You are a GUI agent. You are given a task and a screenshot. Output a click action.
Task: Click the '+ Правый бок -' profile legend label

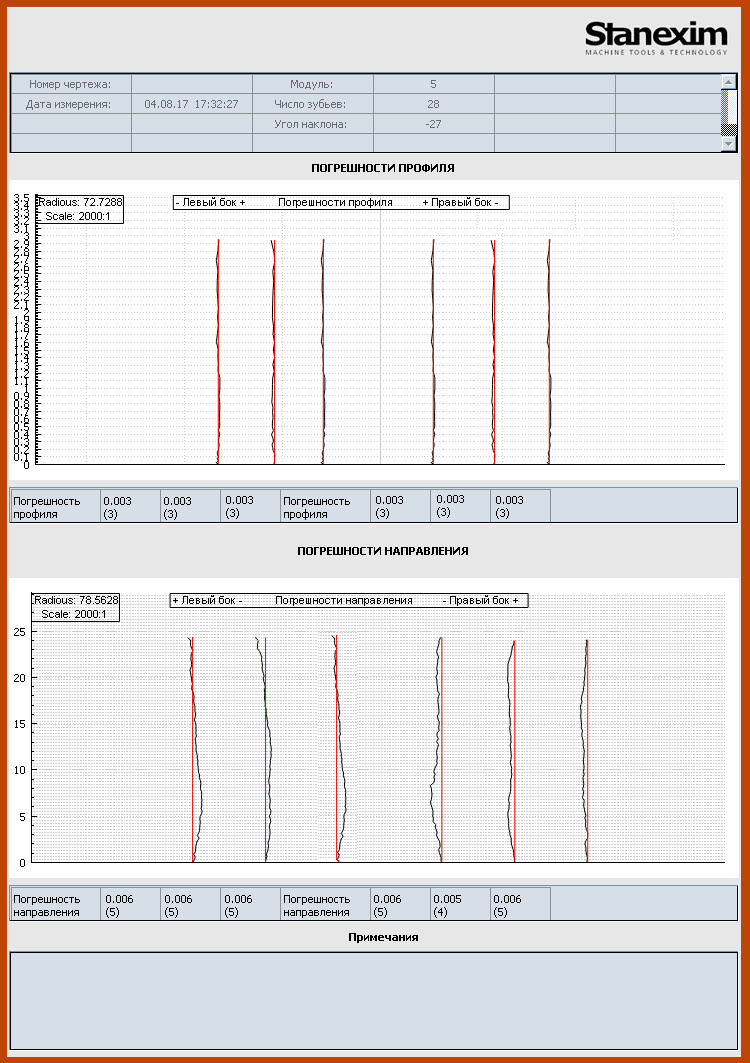[460, 202]
